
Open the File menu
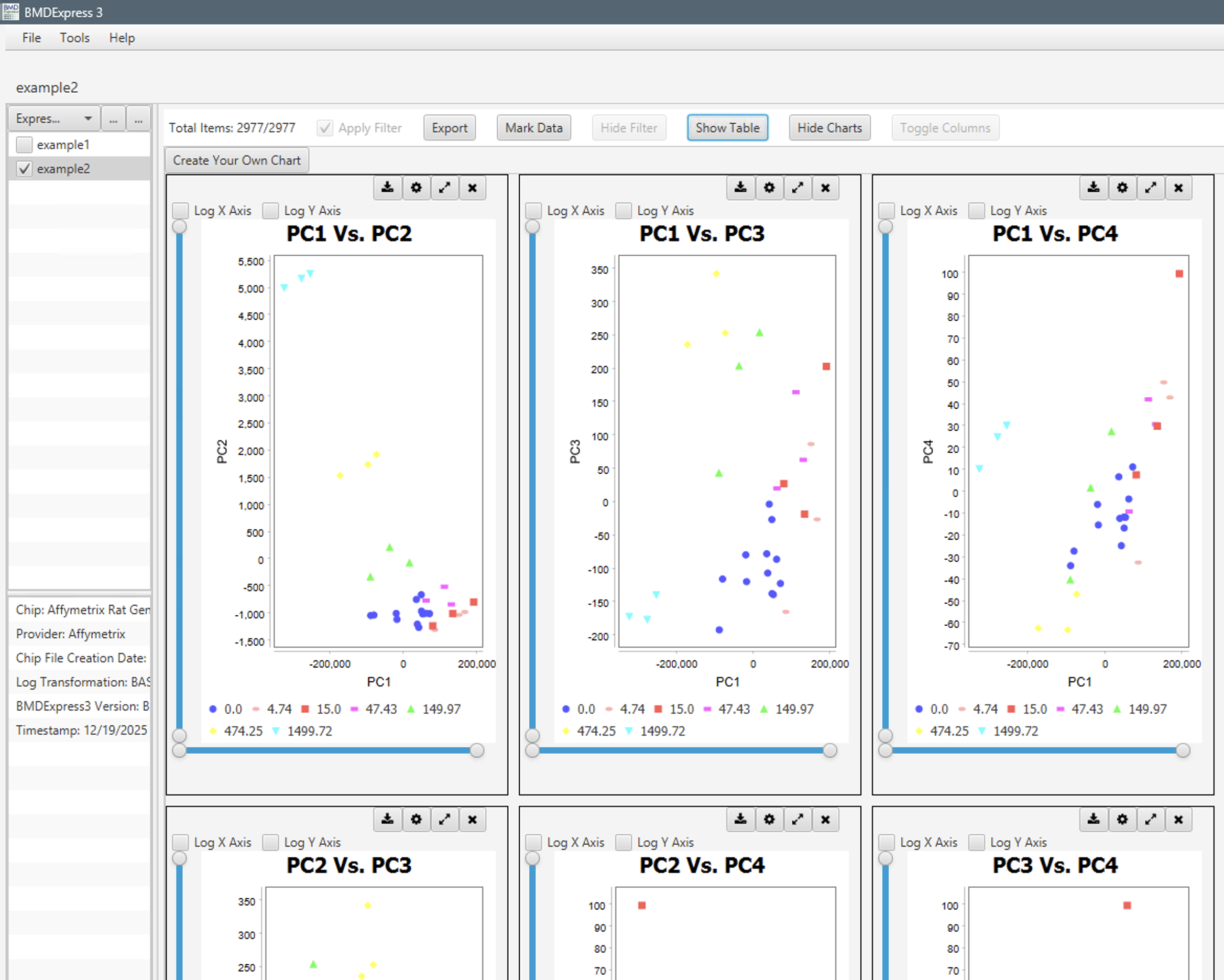32,38
